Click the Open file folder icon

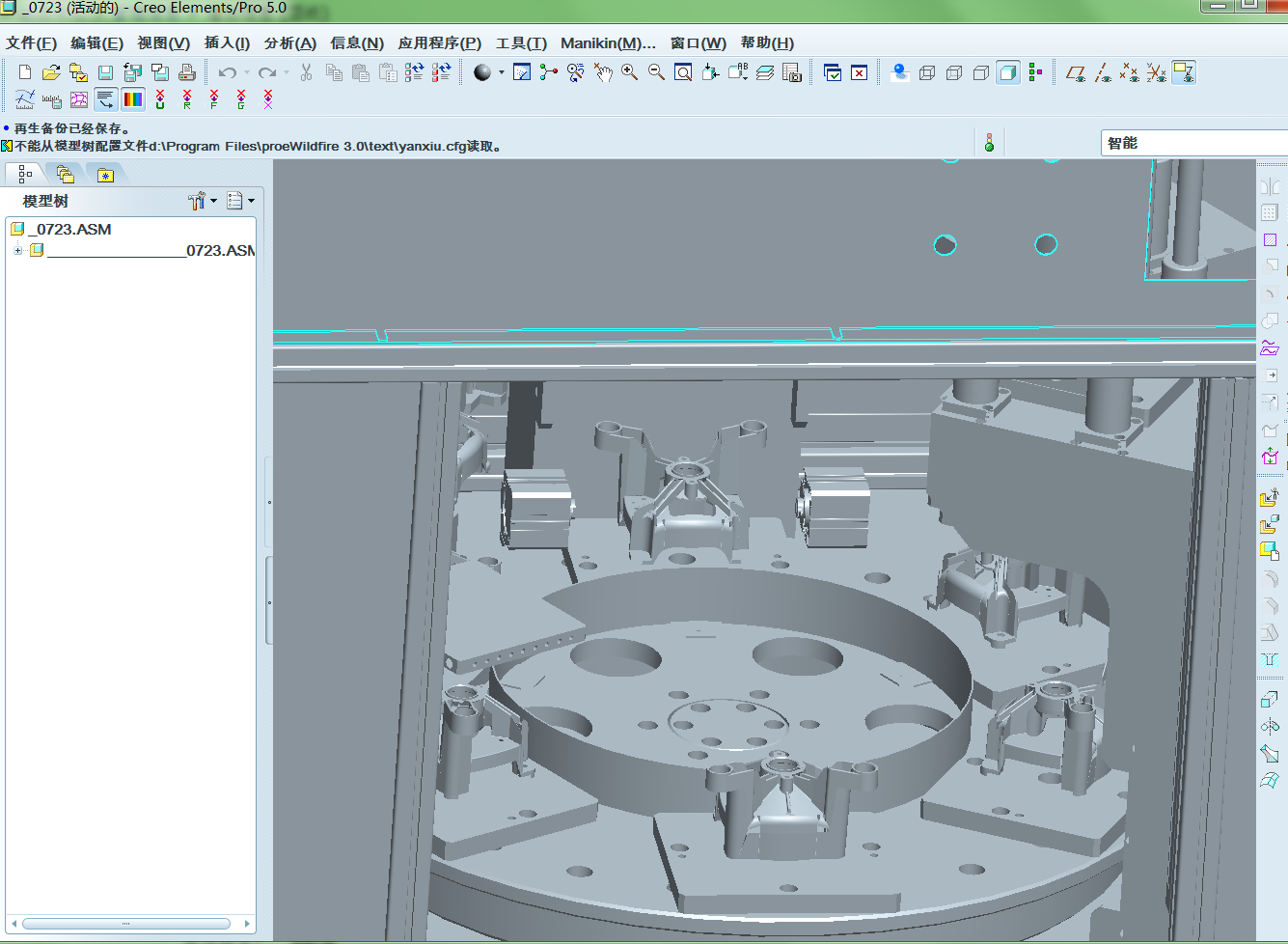pyautogui.click(x=51, y=72)
